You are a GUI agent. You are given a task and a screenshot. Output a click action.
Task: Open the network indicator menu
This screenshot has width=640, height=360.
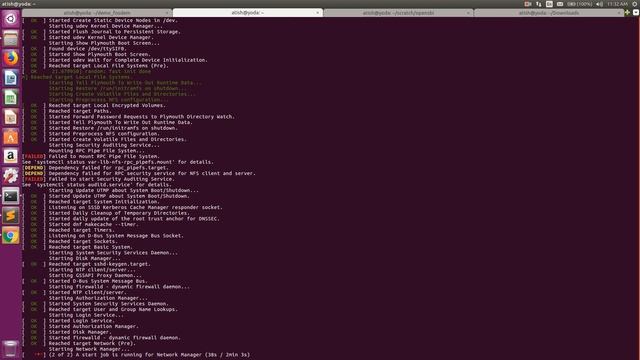[x=539, y=4]
